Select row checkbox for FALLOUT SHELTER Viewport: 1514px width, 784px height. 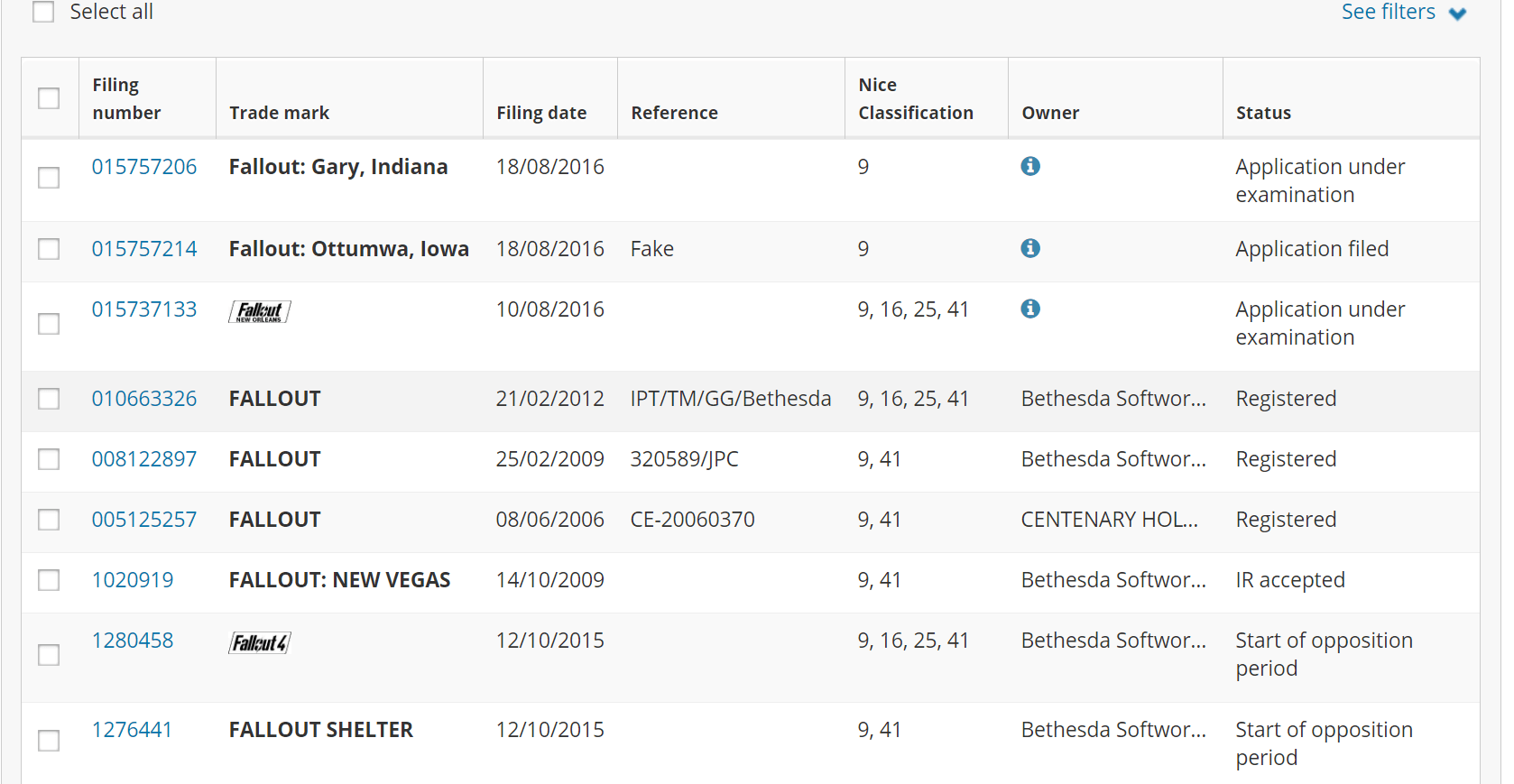click(x=49, y=741)
